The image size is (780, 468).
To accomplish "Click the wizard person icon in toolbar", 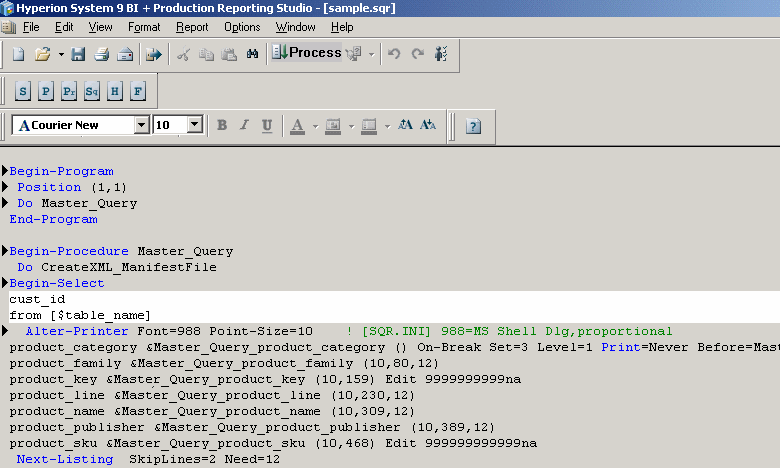I will pyautogui.click(x=441, y=53).
